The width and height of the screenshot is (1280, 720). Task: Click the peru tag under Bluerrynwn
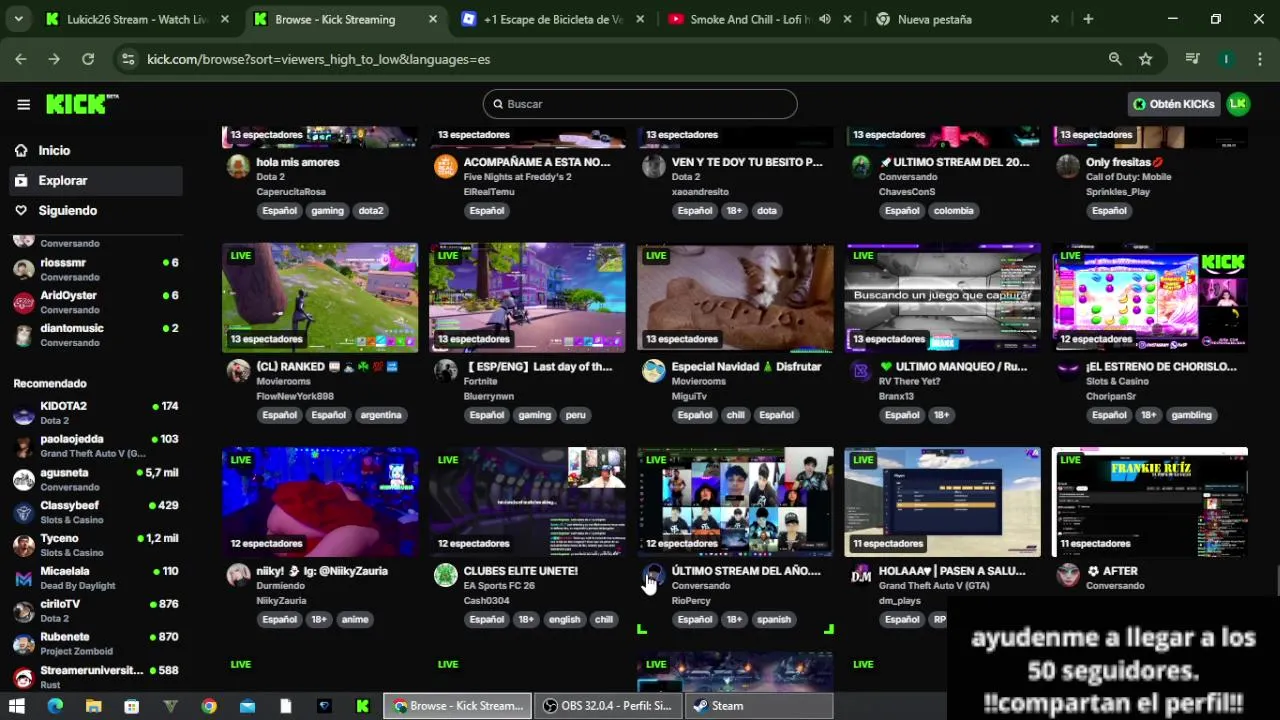click(575, 415)
